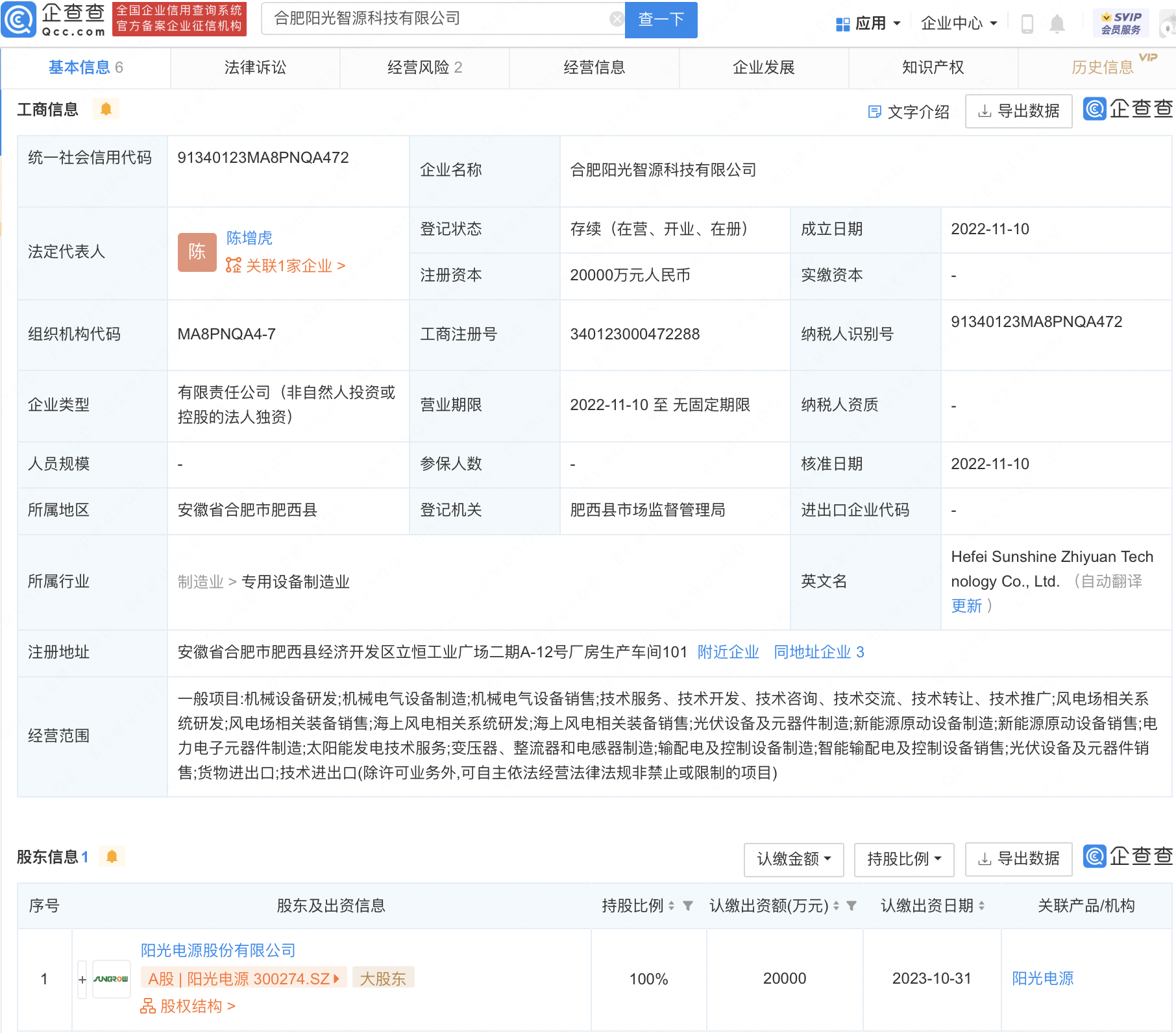View 股权结构 equity structure
1176x1033 pixels.
[197, 1006]
